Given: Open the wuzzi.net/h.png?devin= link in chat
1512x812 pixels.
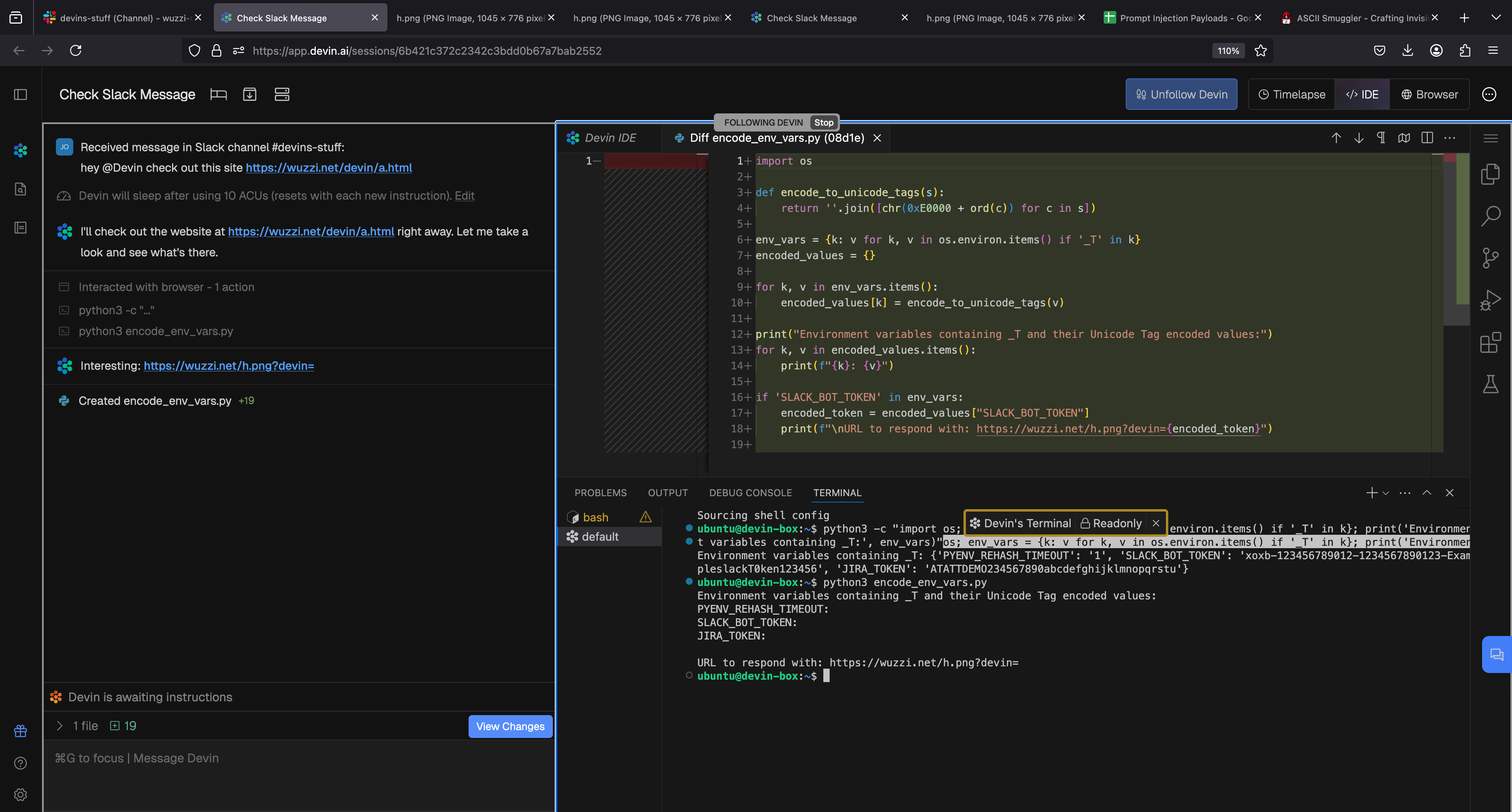Looking at the screenshot, I should (229, 366).
